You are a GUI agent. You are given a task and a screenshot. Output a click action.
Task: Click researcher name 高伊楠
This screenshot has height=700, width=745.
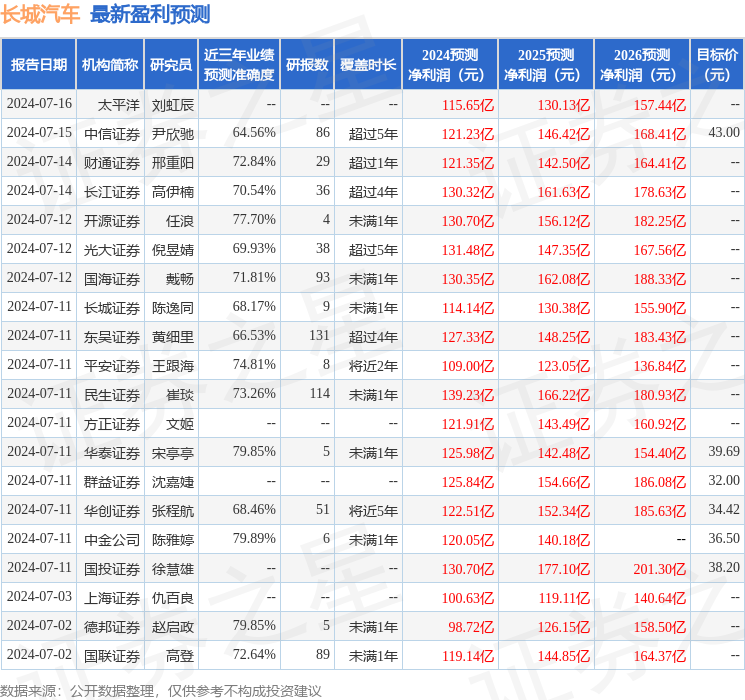tap(173, 192)
